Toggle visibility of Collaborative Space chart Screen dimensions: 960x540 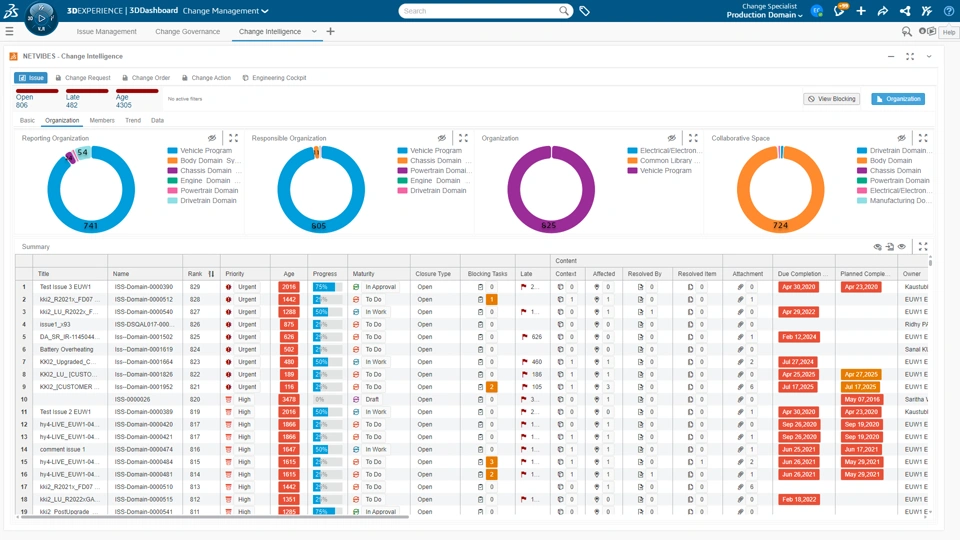point(901,138)
